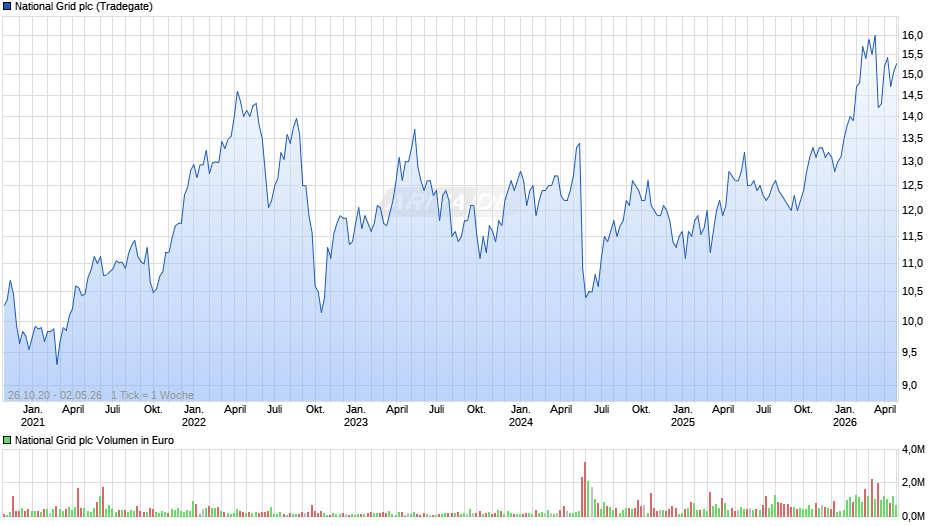Click the 'Okt.' label before Jan. 2025

tap(641, 410)
